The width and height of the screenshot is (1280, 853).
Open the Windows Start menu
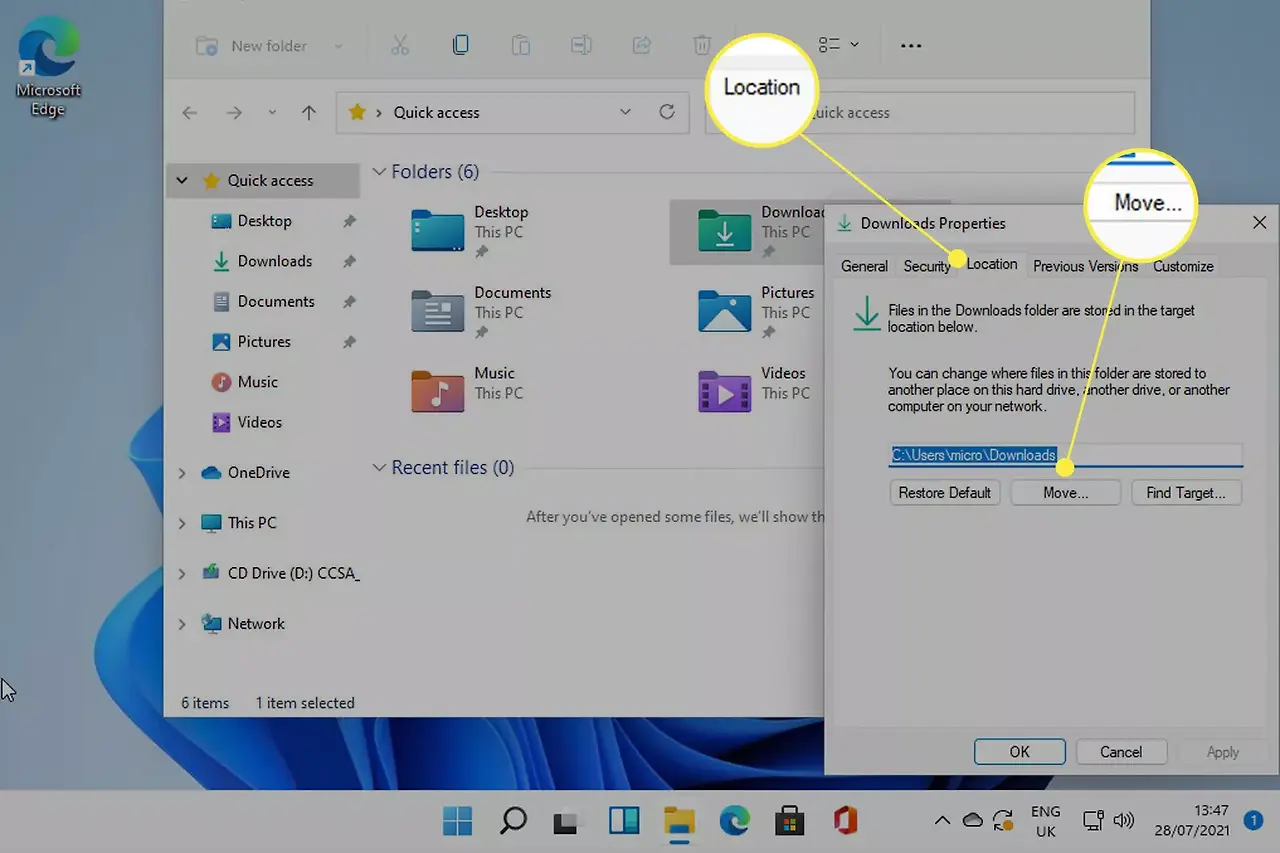(457, 821)
